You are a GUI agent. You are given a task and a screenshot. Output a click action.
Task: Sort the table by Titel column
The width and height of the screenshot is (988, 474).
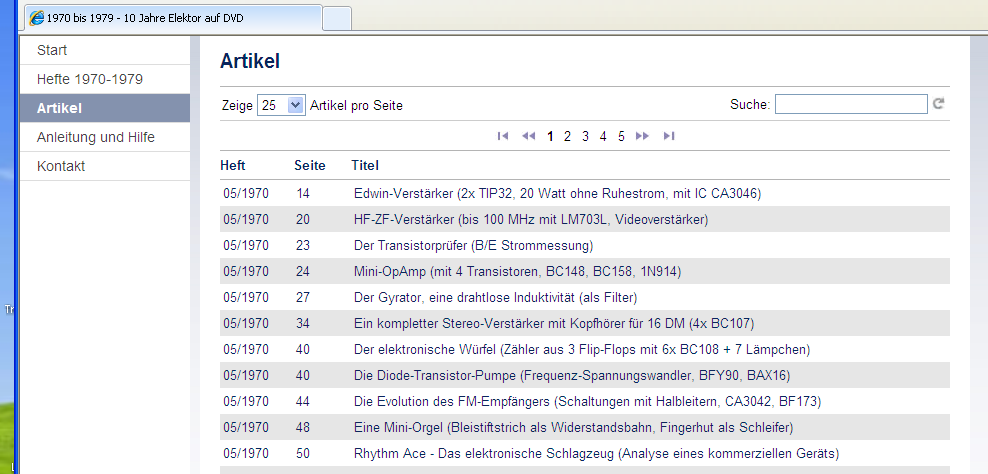(x=365, y=166)
